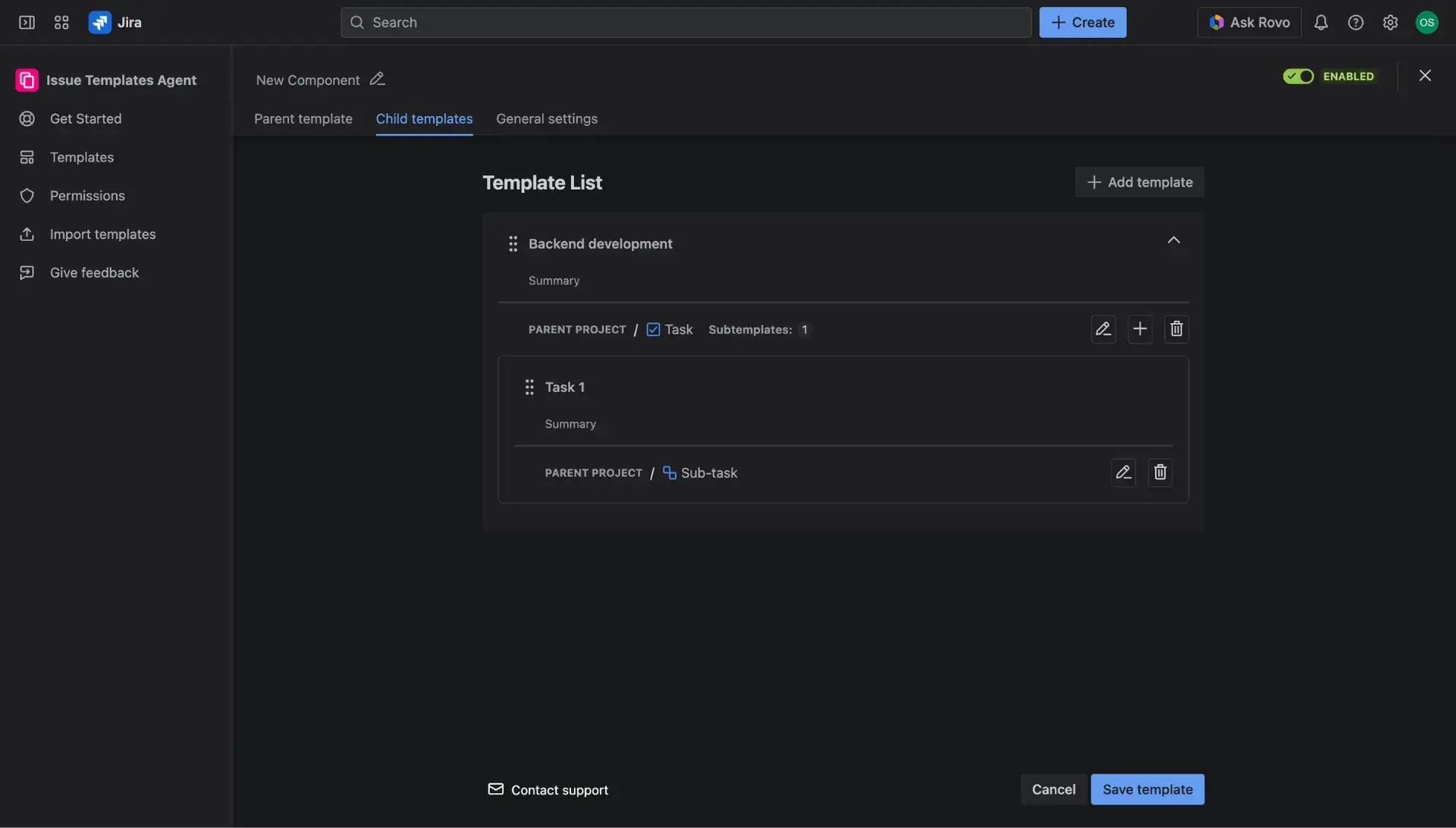The width and height of the screenshot is (1456, 828).
Task: Edit the Backend development template with pencil icon
Action: [1103, 328]
